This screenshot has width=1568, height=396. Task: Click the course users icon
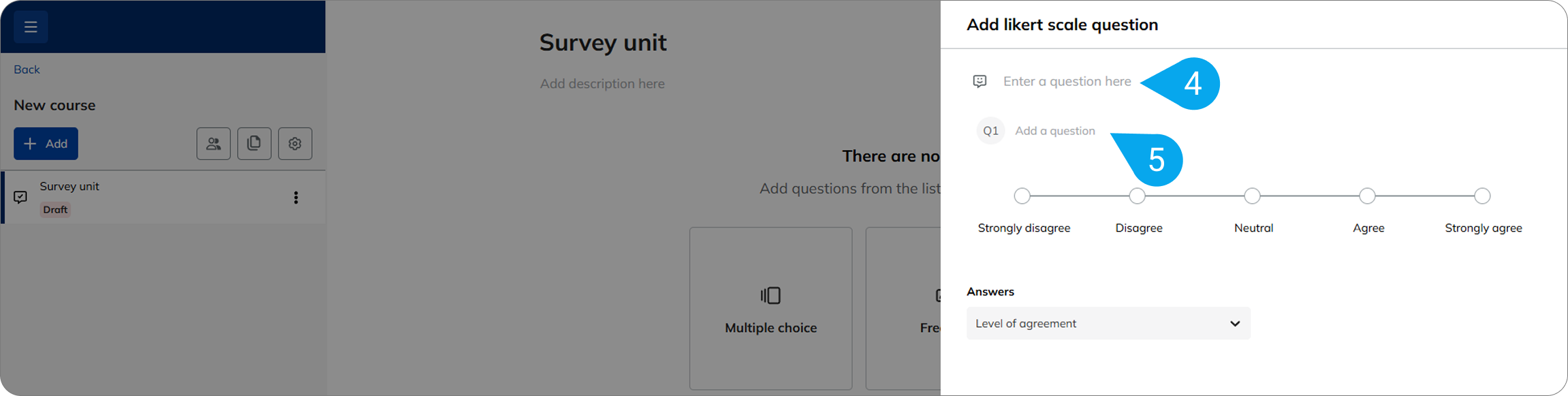214,144
